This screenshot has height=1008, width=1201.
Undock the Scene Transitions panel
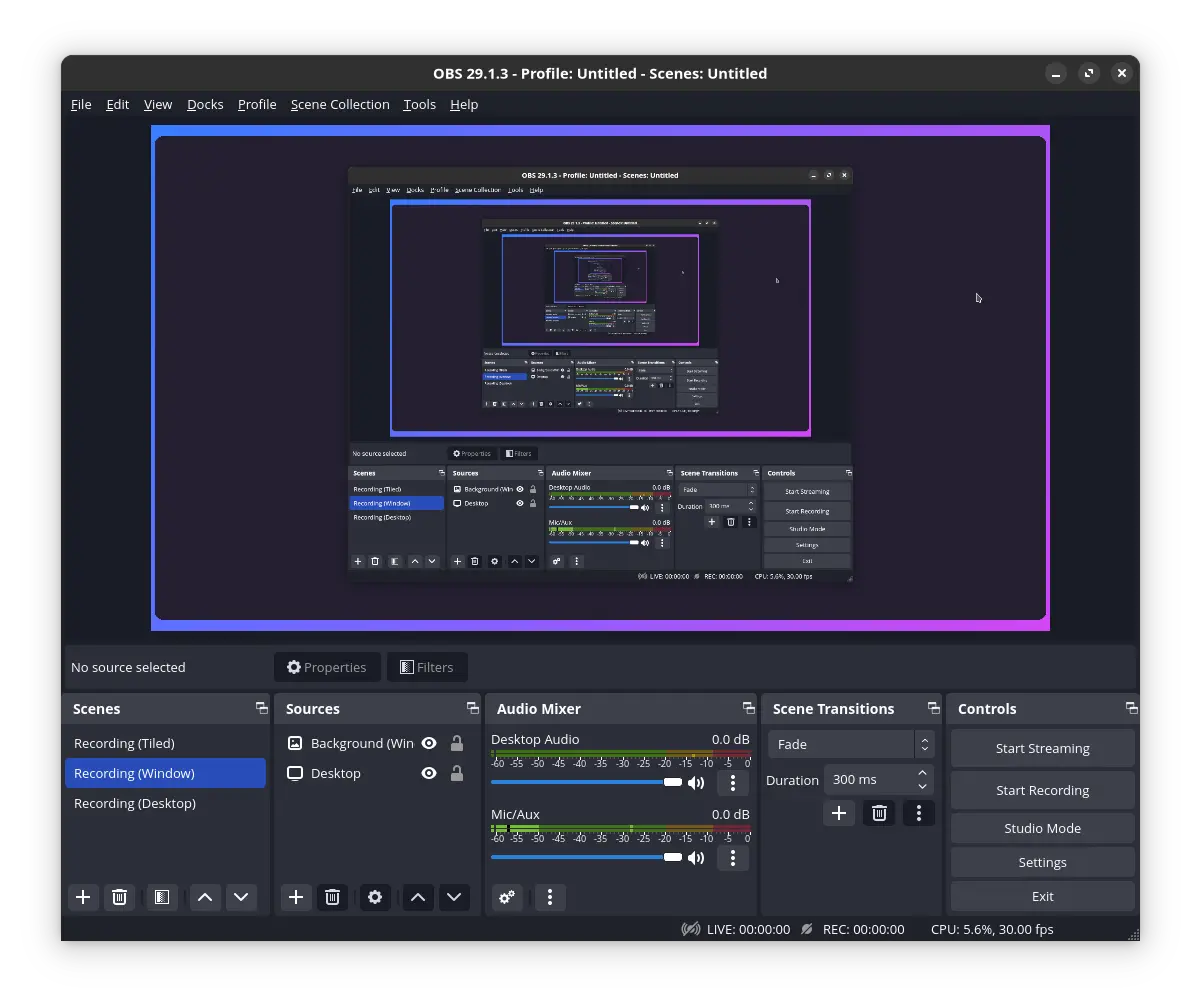point(934,708)
